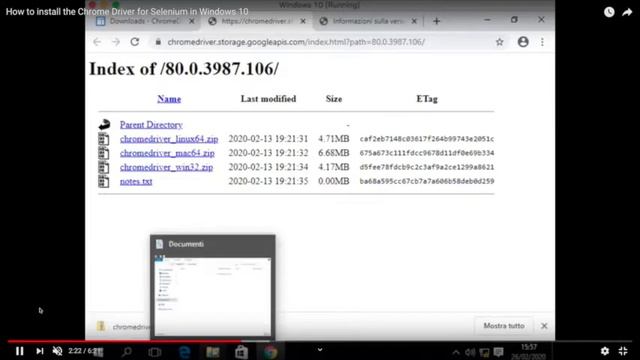The height and width of the screenshot is (360, 640).
Task: Click the Last modified column header
Action: [268, 99]
